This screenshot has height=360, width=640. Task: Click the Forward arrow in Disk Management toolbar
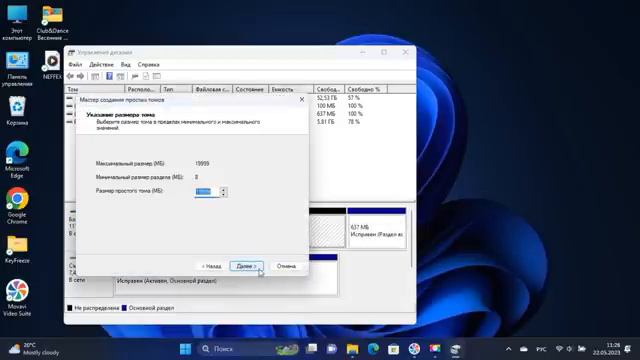80,76
